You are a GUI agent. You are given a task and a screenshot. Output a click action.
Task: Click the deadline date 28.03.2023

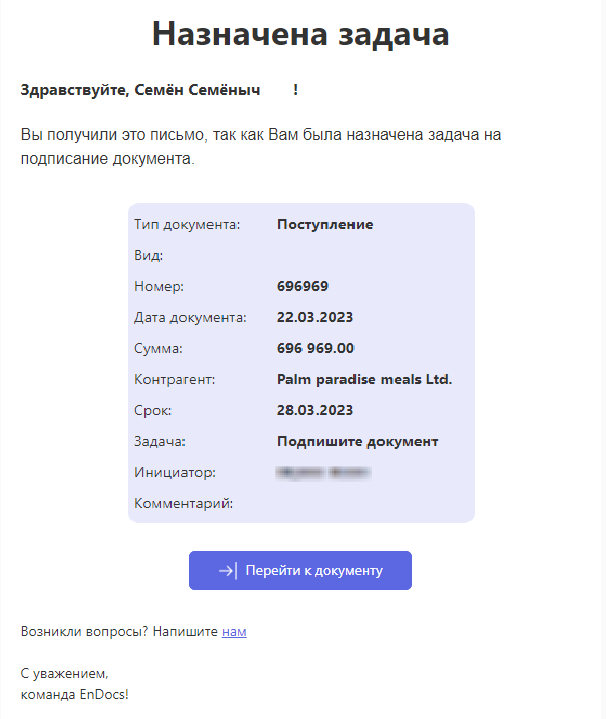315,410
